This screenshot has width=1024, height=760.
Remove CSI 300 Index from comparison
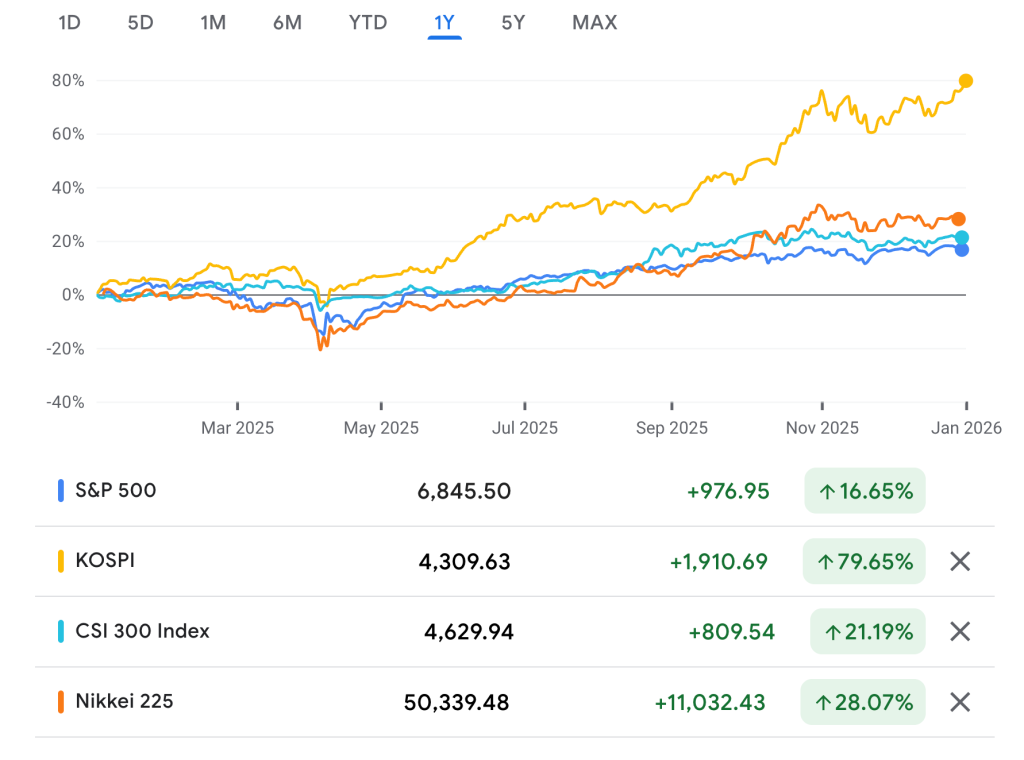tap(959, 631)
